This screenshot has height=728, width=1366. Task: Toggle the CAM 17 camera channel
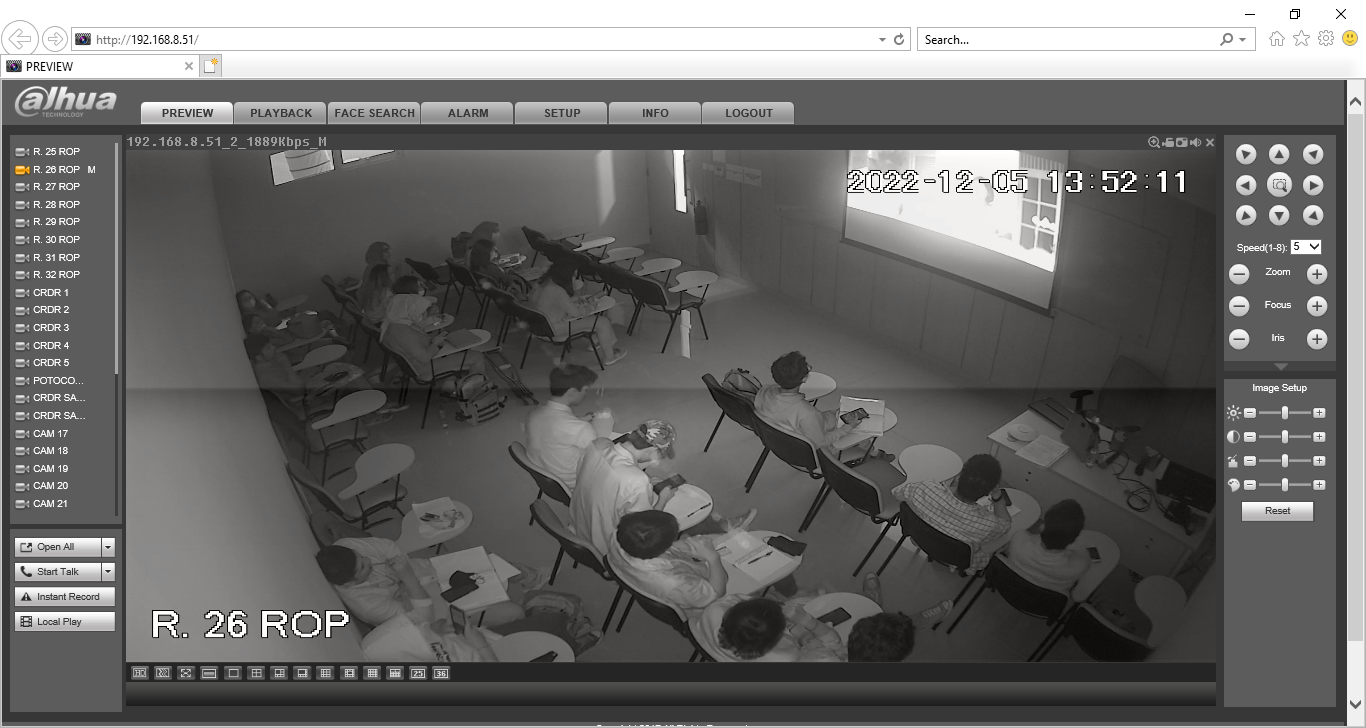pos(42,434)
